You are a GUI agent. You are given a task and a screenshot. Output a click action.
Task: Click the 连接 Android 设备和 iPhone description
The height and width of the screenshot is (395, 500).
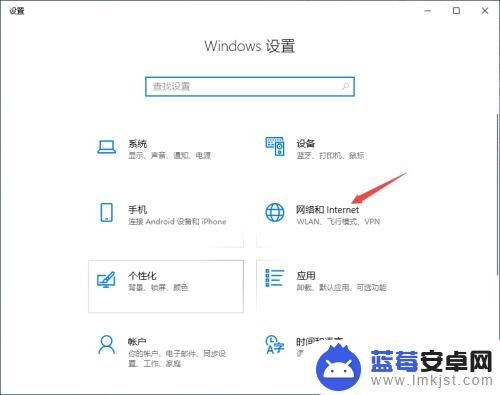tap(177, 221)
